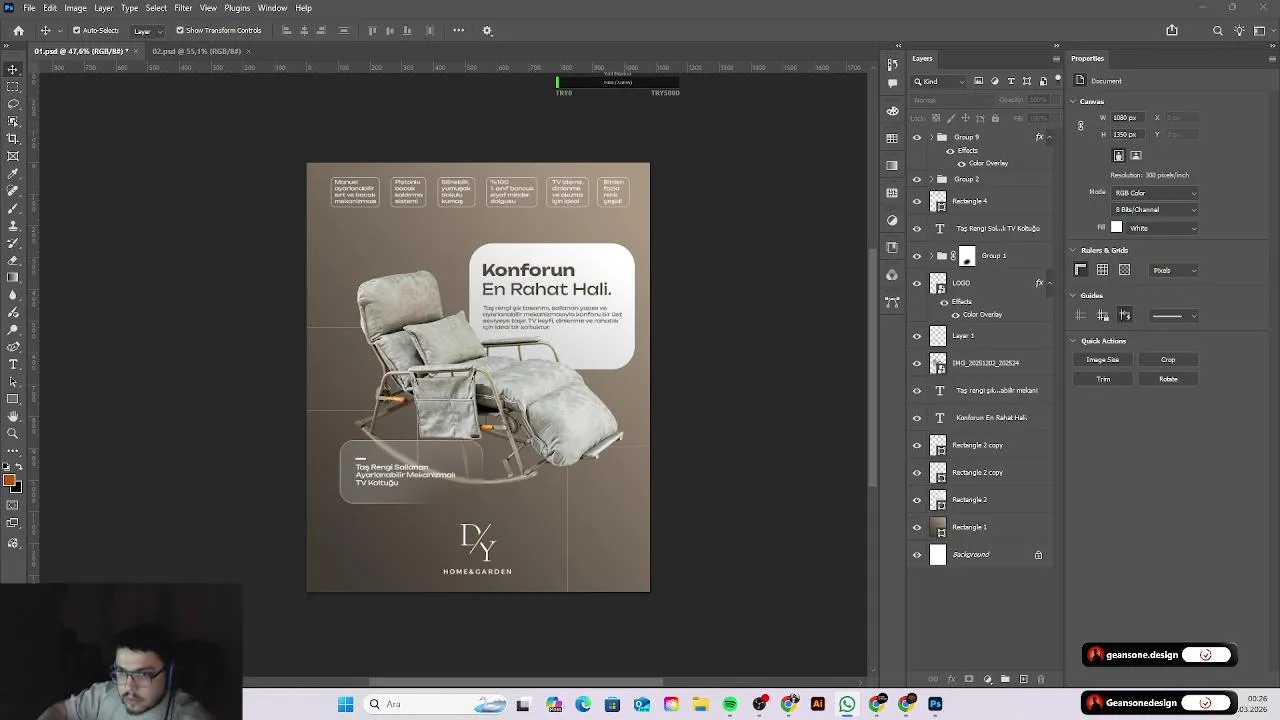Click the Trim quick action button
Screen dimensions: 1280x720
point(1103,380)
